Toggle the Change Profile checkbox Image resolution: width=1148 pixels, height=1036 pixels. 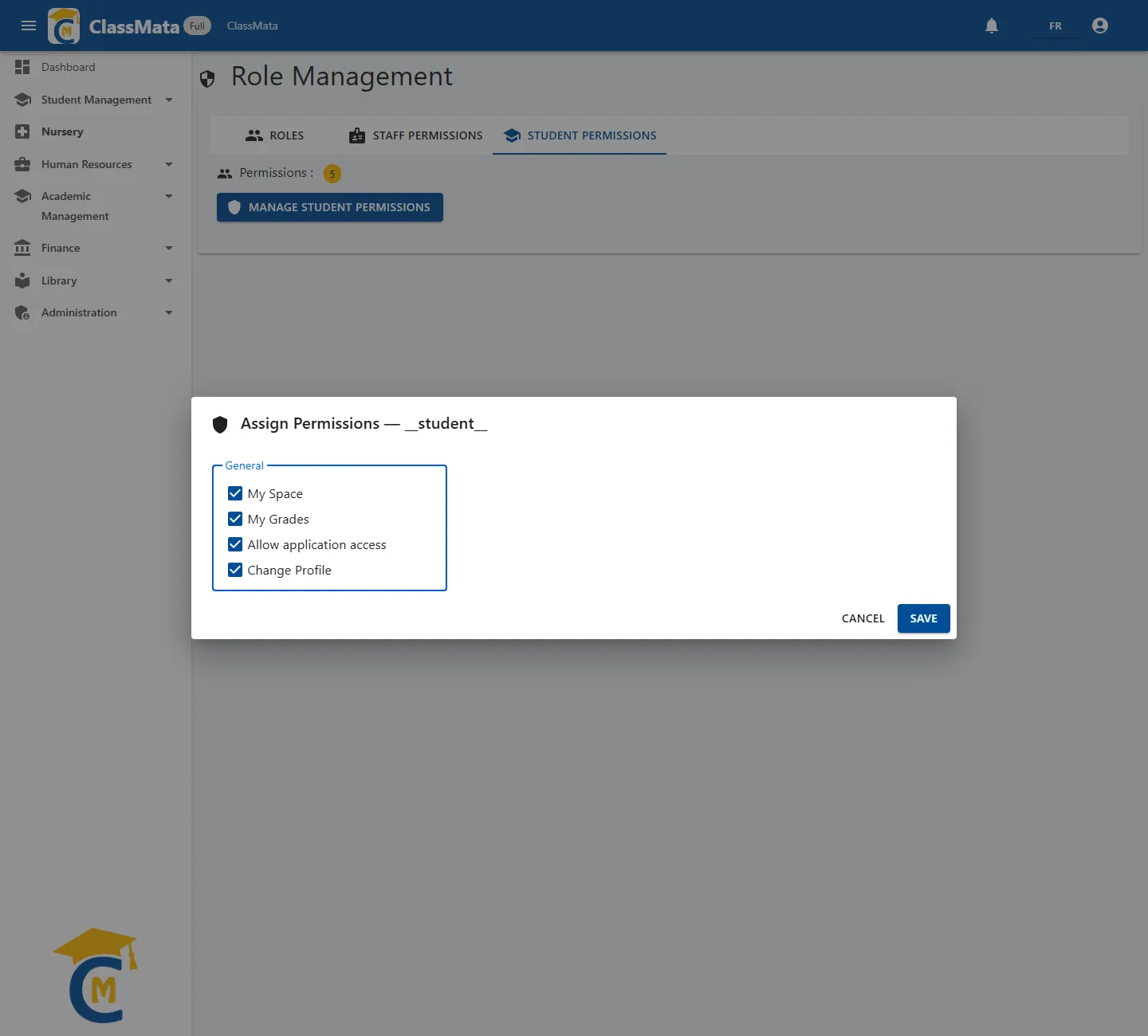pos(235,570)
